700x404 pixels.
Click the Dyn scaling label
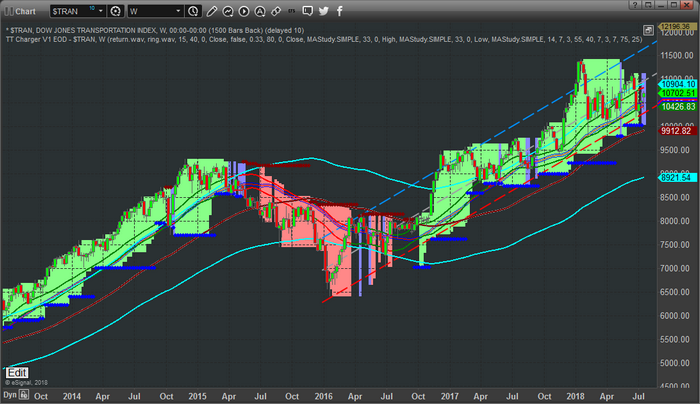[10, 395]
